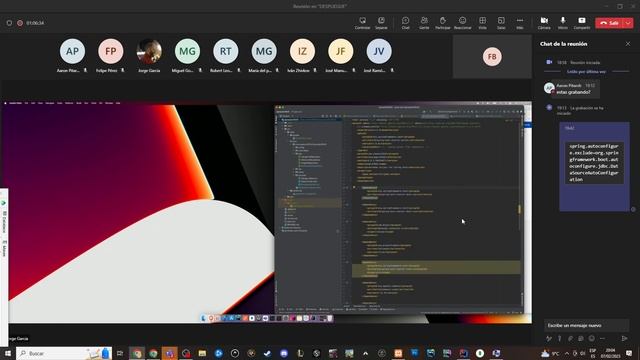Screen dimensions: 640x360
Task: Toggle the Cámara on or off
Action: click(544, 23)
